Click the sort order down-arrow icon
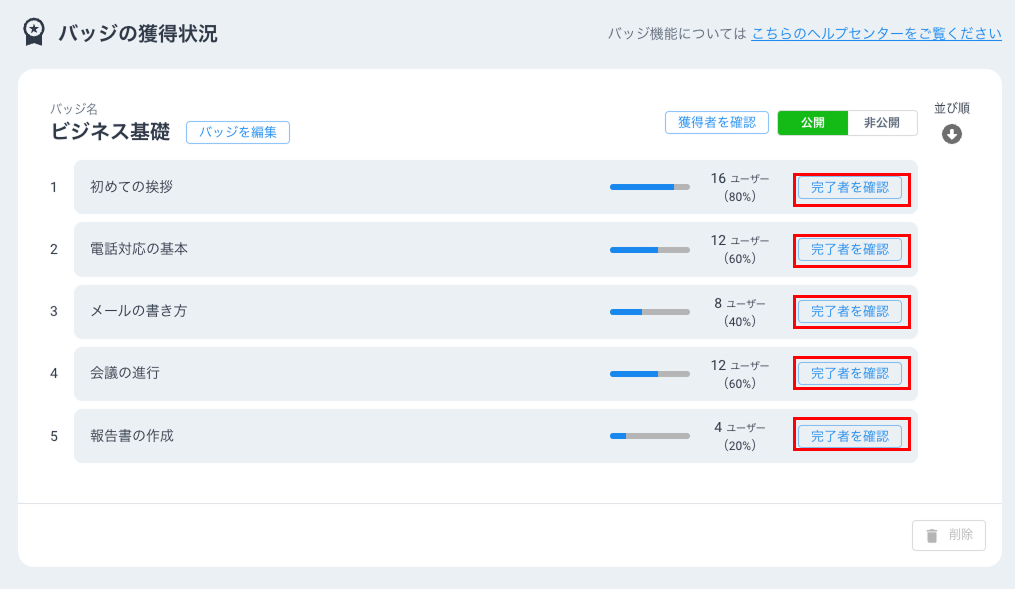Screen dimensions: 1015x589 pos(952,134)
